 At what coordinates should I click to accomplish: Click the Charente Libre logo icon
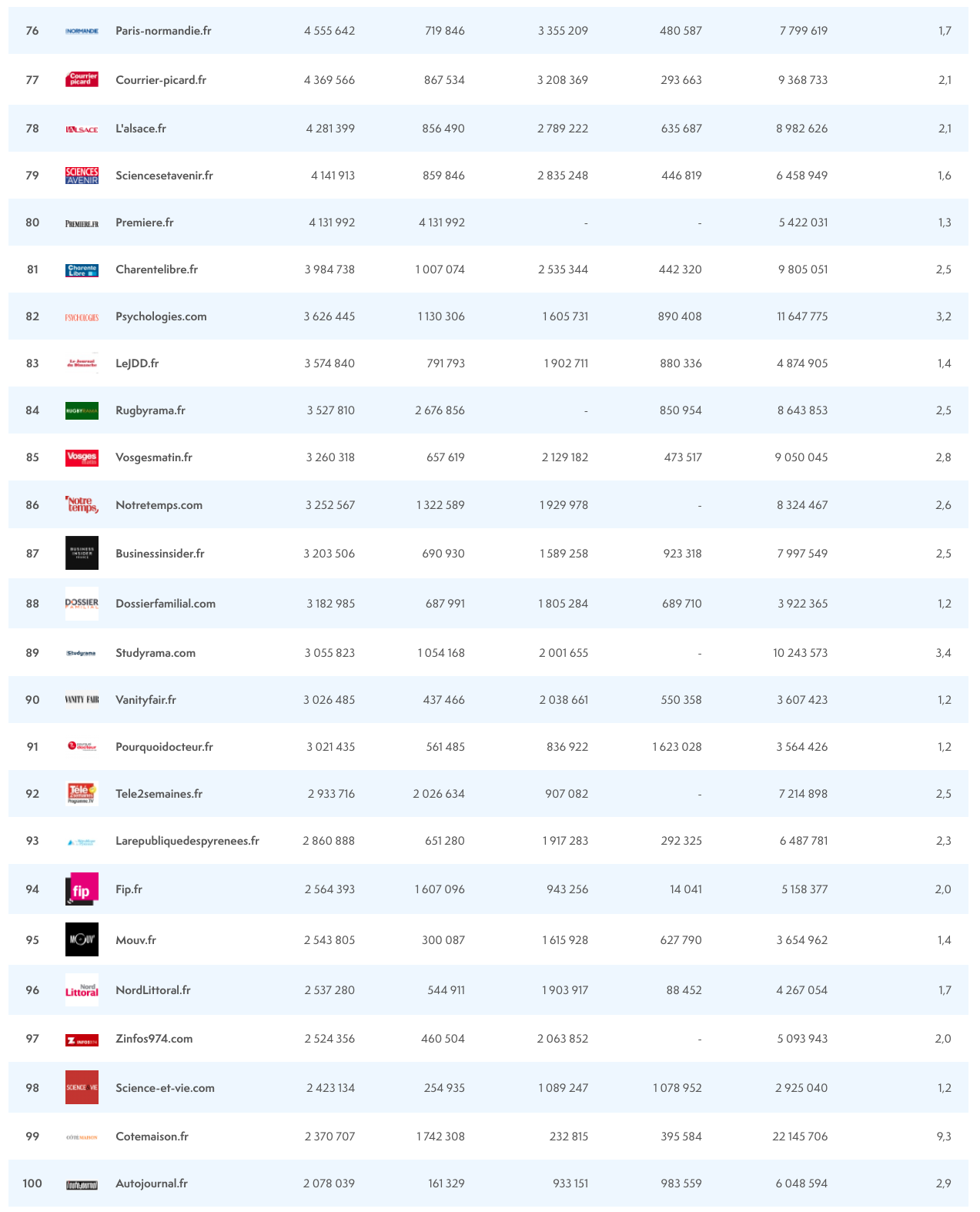(82, 270)
